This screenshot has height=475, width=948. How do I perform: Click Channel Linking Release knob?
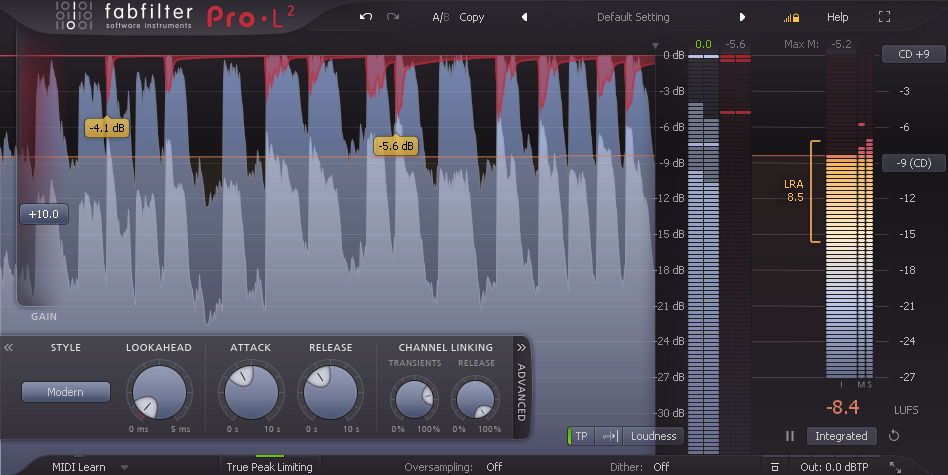(476, 399)
